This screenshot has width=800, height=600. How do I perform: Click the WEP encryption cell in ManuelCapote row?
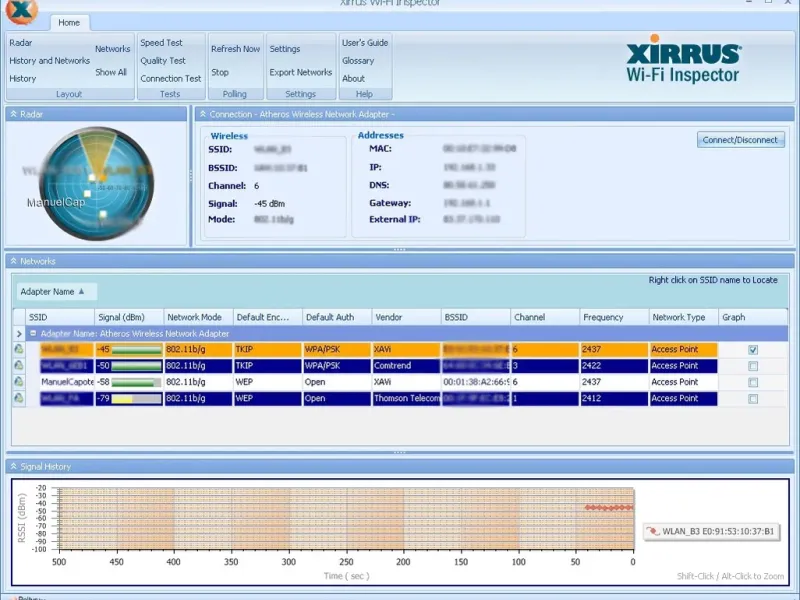click(x=267, y=382)
